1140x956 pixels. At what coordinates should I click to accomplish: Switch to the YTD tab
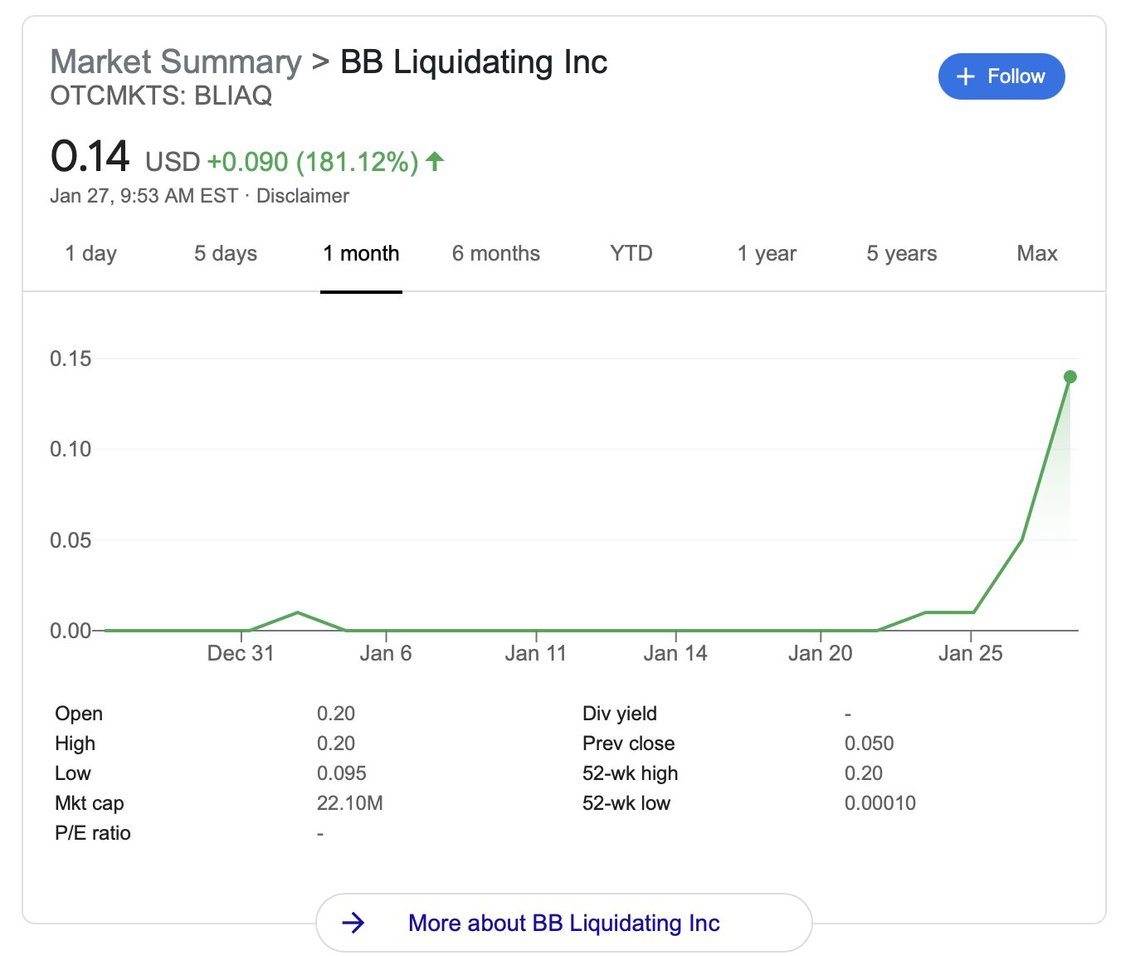coord(631,253)
